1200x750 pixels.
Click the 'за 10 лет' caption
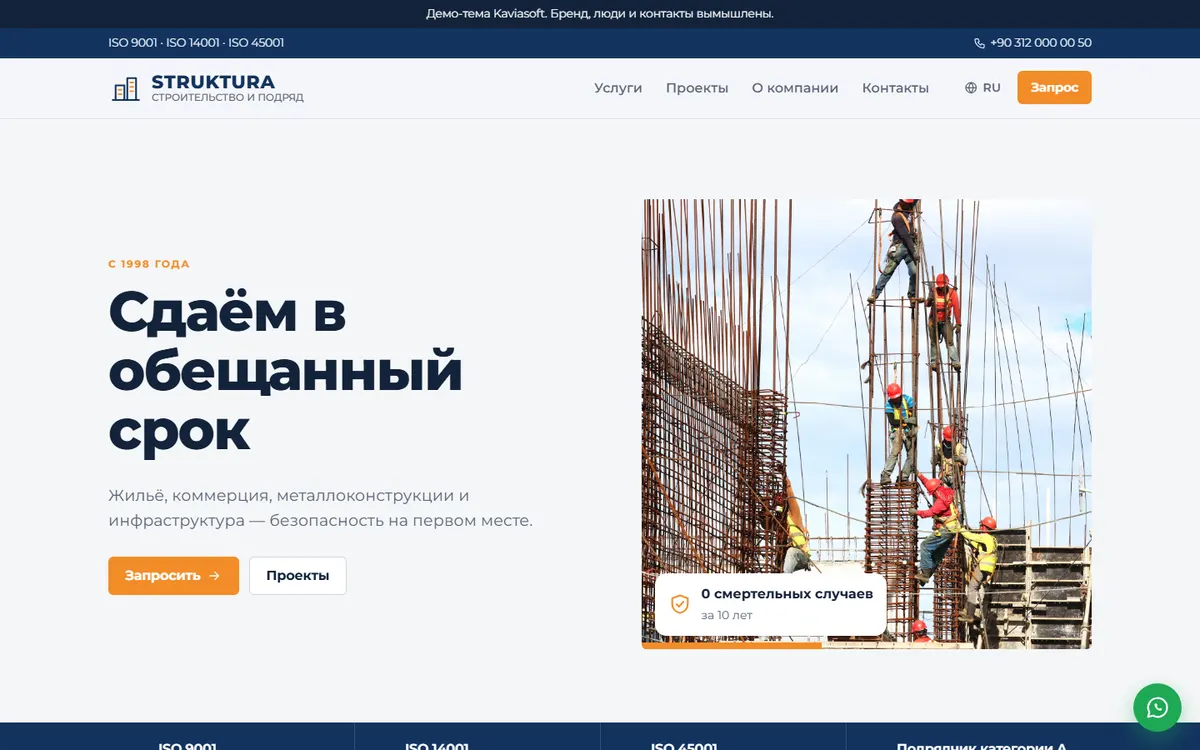[727, 615]
